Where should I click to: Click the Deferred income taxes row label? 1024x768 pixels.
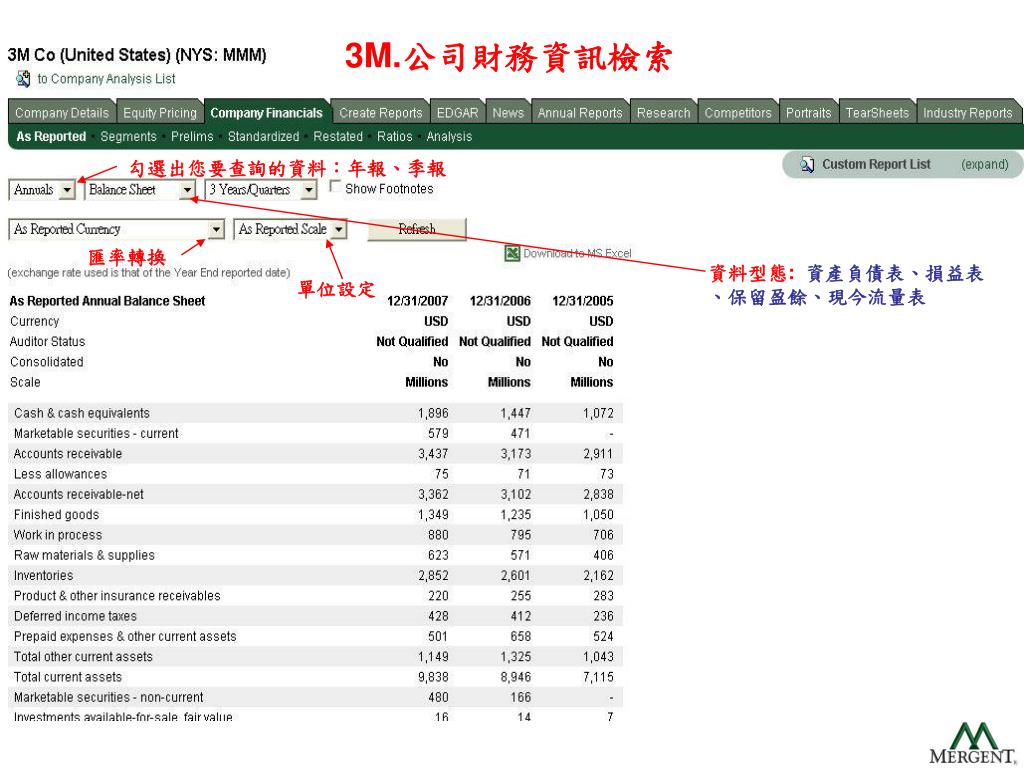point(75,616)
